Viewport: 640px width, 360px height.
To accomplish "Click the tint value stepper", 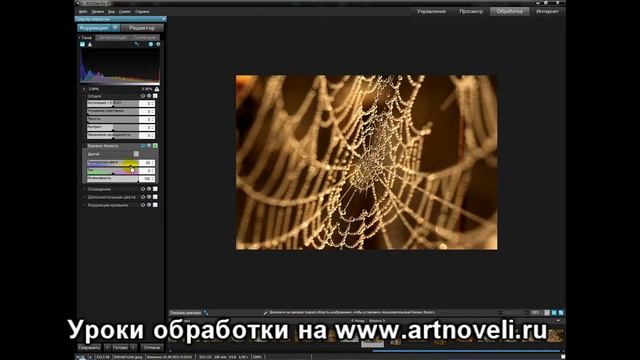I will point(153,171).
